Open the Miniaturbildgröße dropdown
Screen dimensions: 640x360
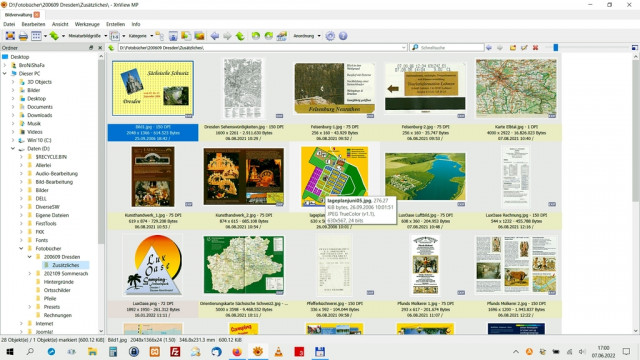coord(105,36)
